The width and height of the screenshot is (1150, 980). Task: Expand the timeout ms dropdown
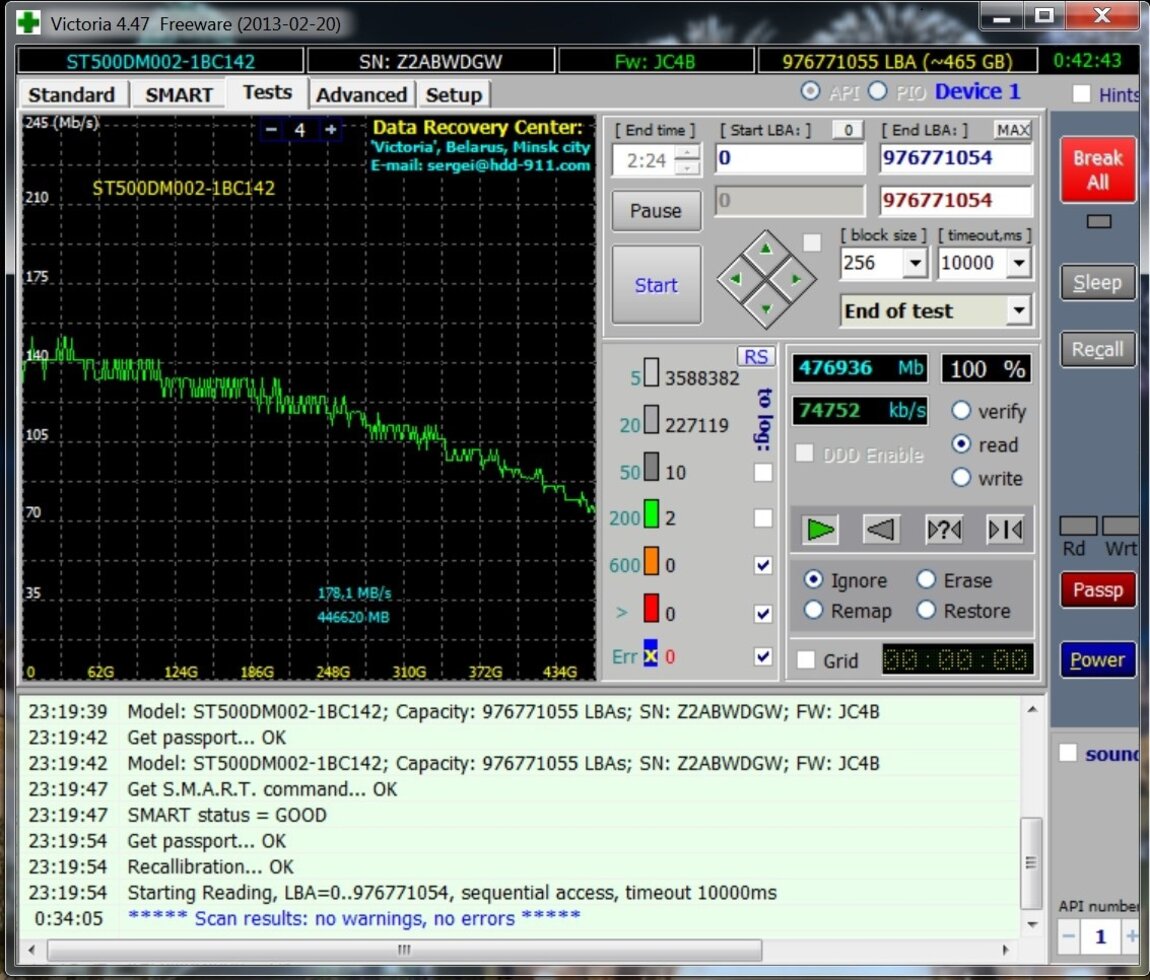(1018, 263)
